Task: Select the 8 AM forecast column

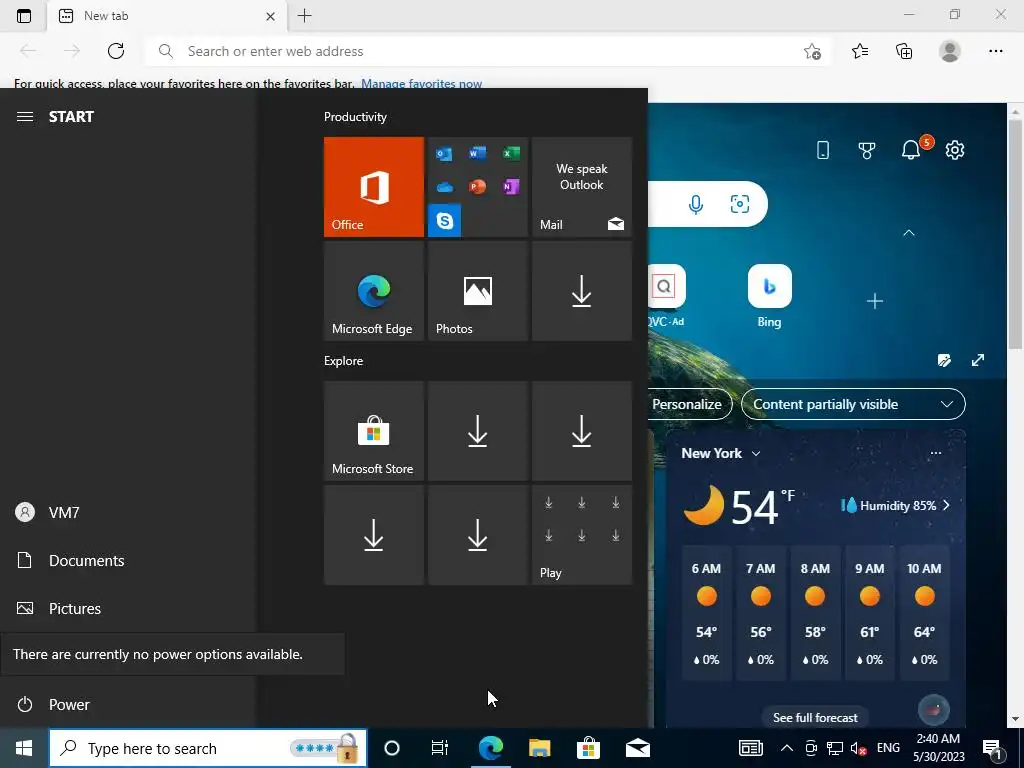Action: point(815,613)
